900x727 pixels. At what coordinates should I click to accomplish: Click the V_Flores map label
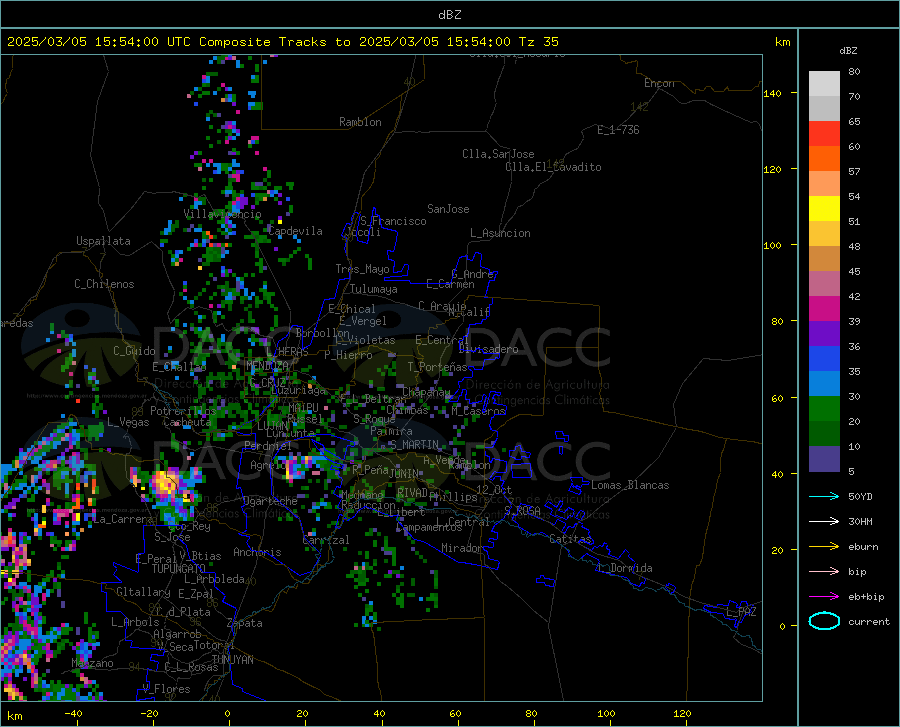(x=166, y=689)
